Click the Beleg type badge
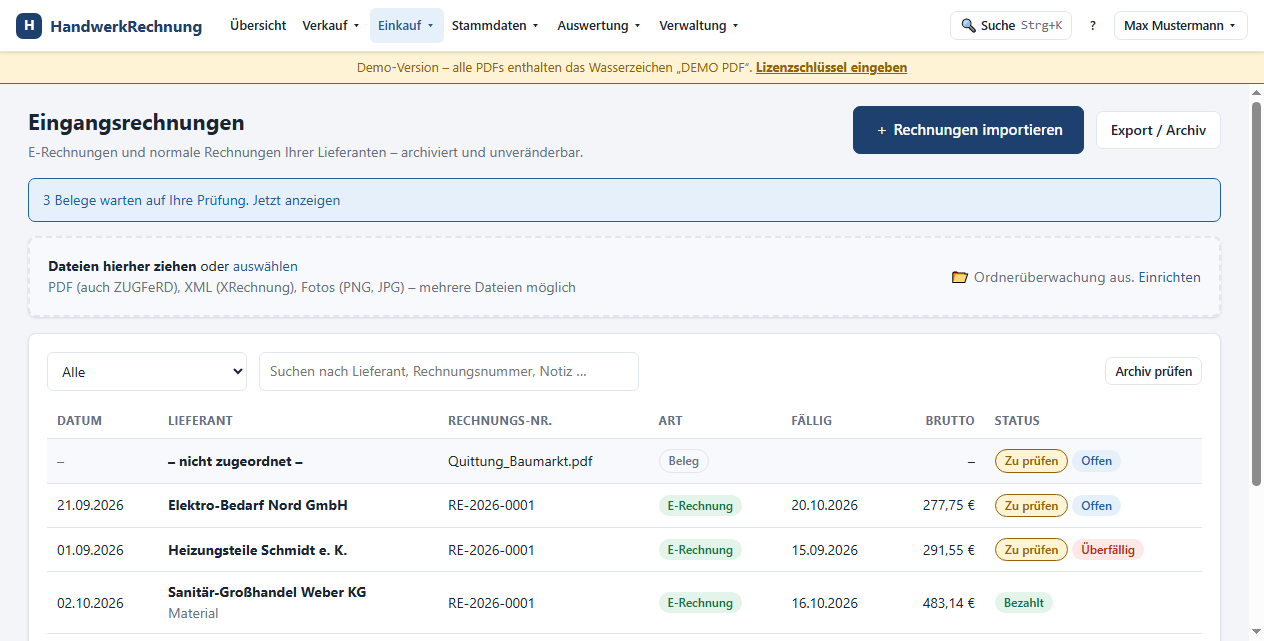This screenshot has width=1264, height=641. tap(684, 461)
